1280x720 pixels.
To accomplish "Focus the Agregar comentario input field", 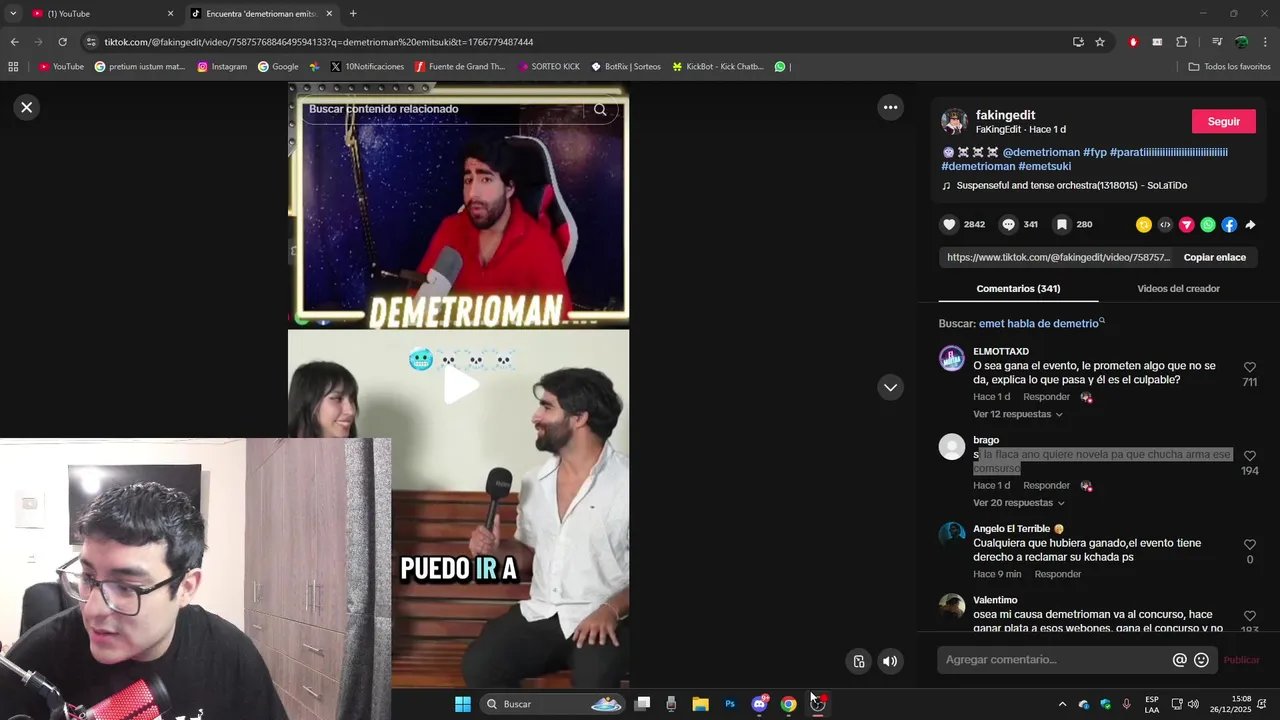I will 1055,660.
